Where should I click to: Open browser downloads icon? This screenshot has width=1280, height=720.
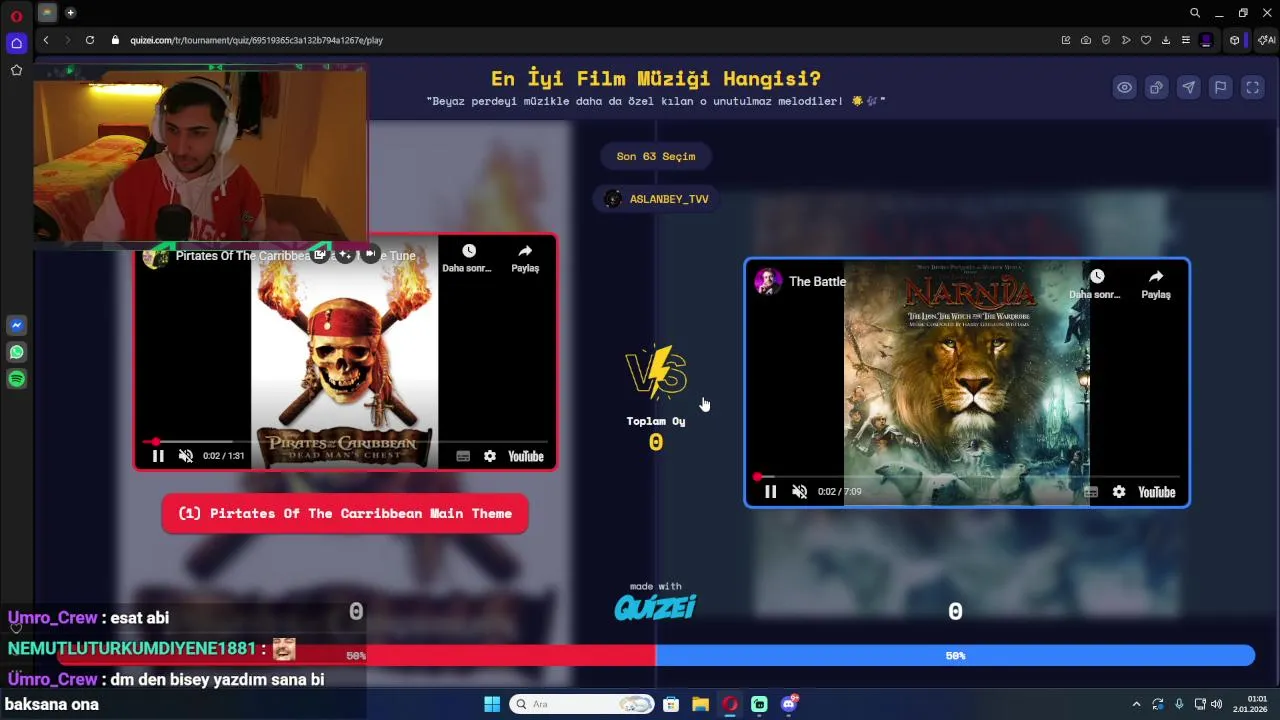tap(1166, 40)
